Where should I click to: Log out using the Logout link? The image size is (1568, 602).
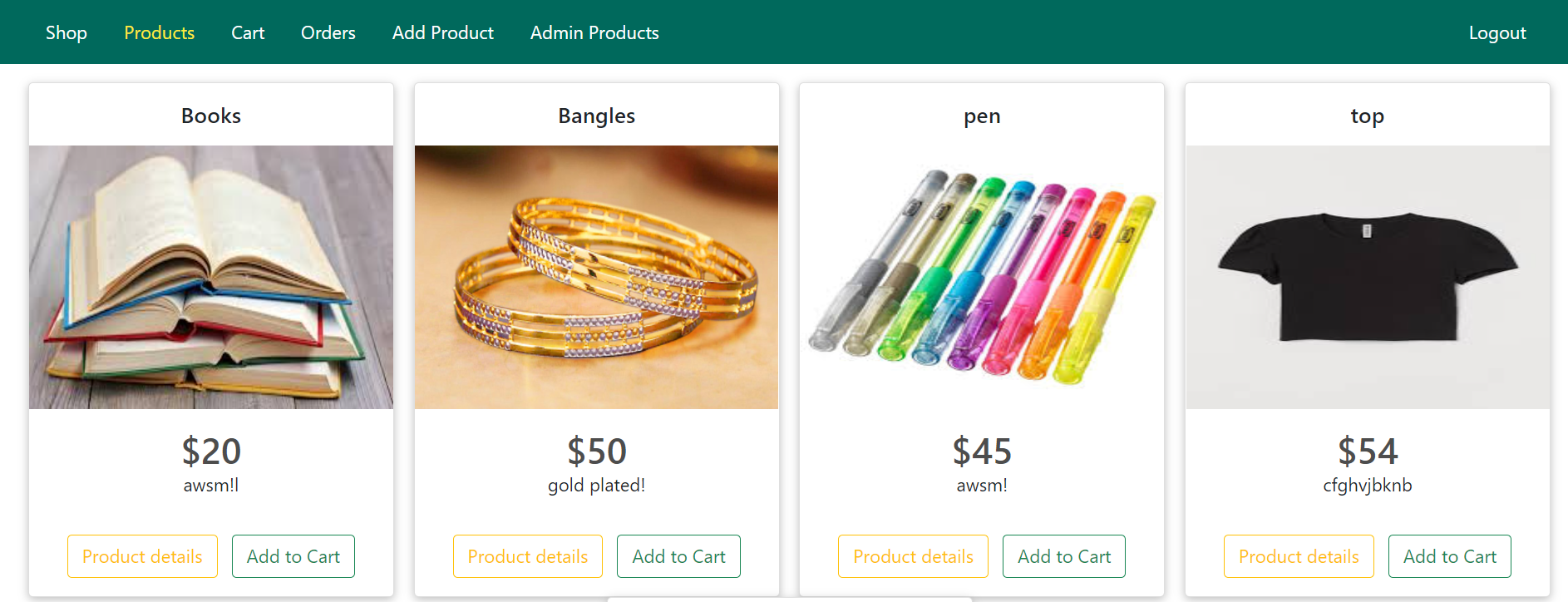click(1497, 32)
